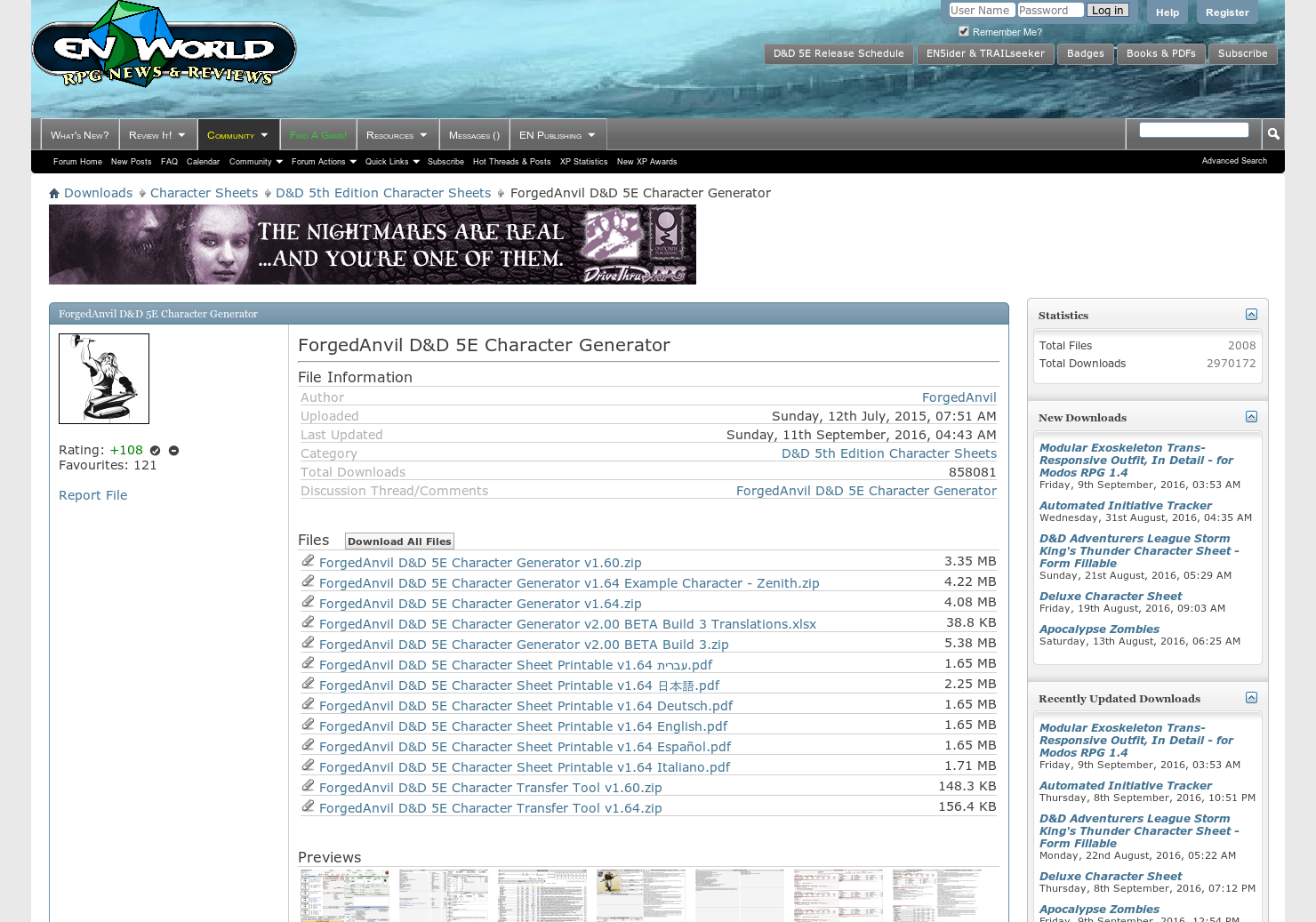
Task: Open Automated Initiative Tracker in New Downloads
Action: click(x=1125, y=506)
